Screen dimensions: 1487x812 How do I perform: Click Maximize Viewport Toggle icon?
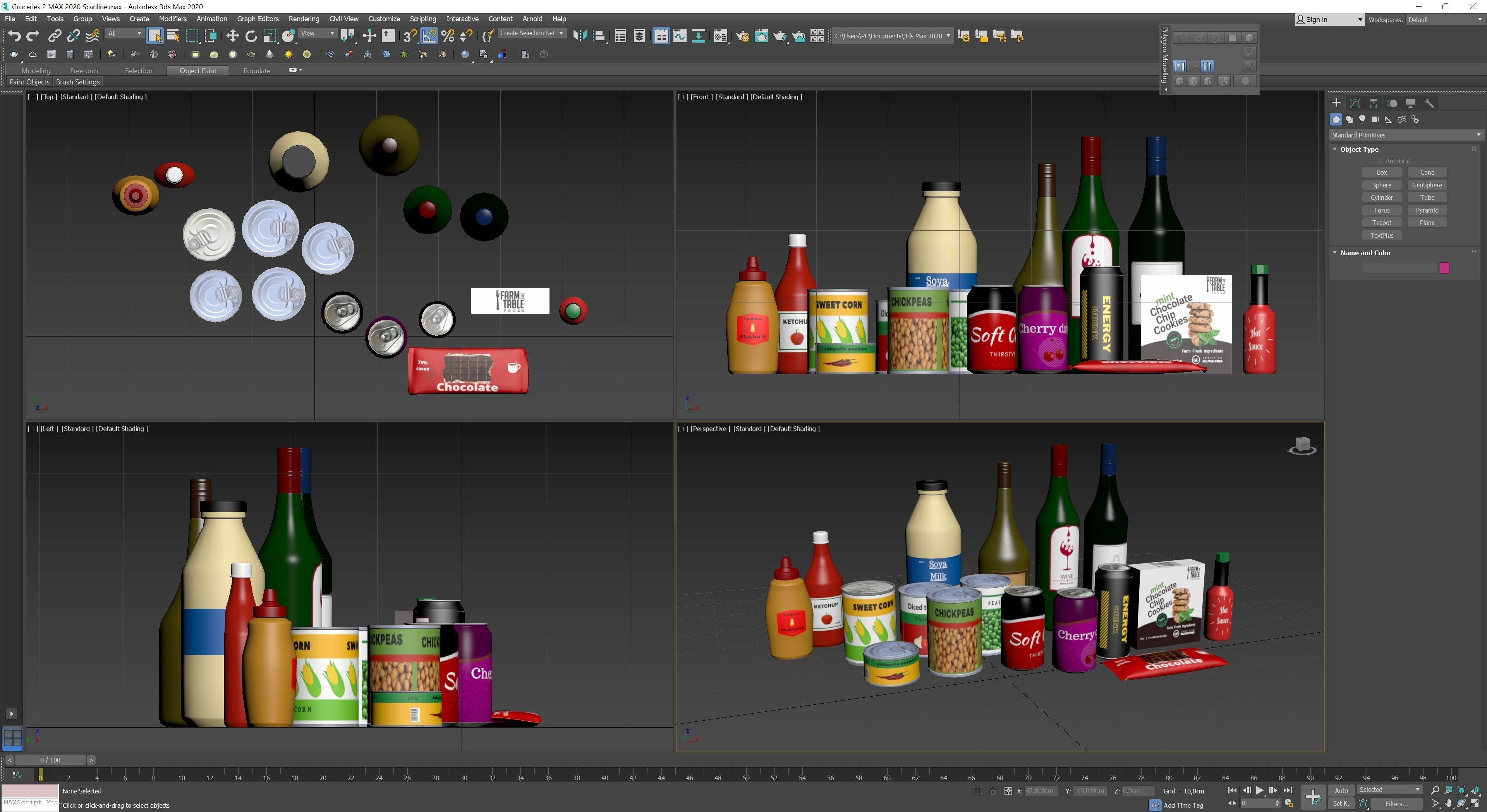pyautogui.click(x=1475, y=803)
